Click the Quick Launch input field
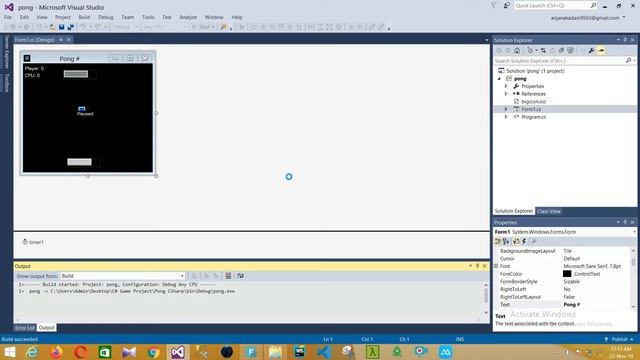 (552, 5)
